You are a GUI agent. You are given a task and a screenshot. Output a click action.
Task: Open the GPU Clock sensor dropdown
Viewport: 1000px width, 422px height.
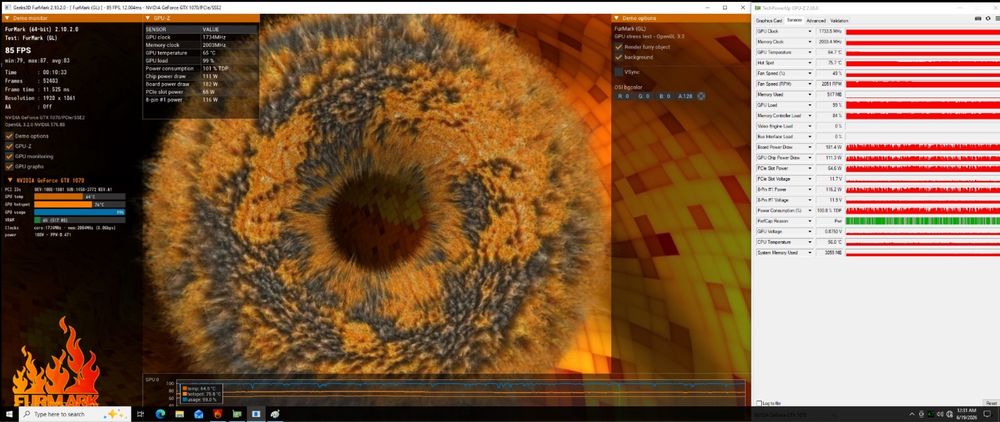810,31
